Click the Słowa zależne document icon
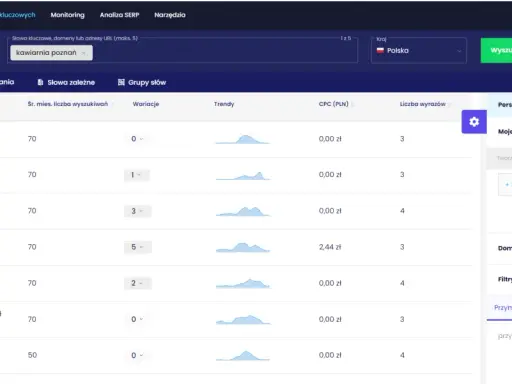The height and width of the screenshot is (384, 512). pos(40,82)
